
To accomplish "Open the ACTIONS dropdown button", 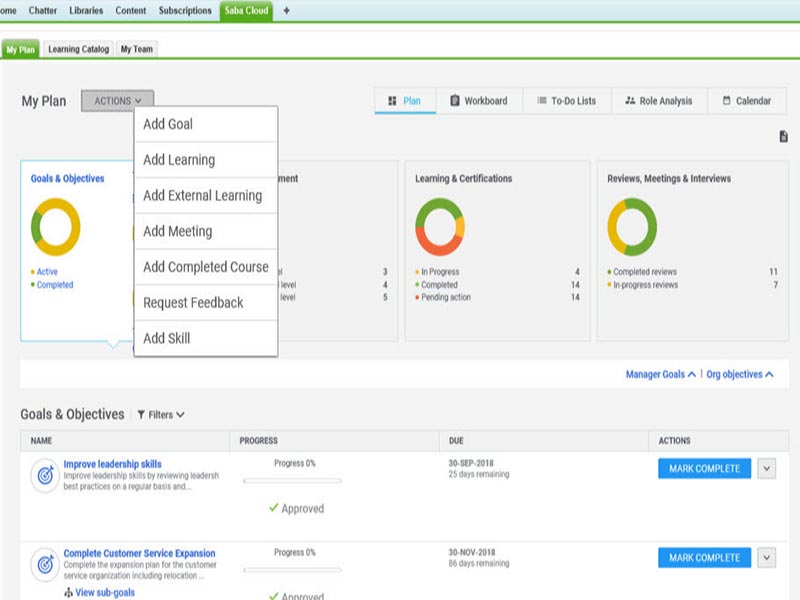I will [x=118, y=101].
